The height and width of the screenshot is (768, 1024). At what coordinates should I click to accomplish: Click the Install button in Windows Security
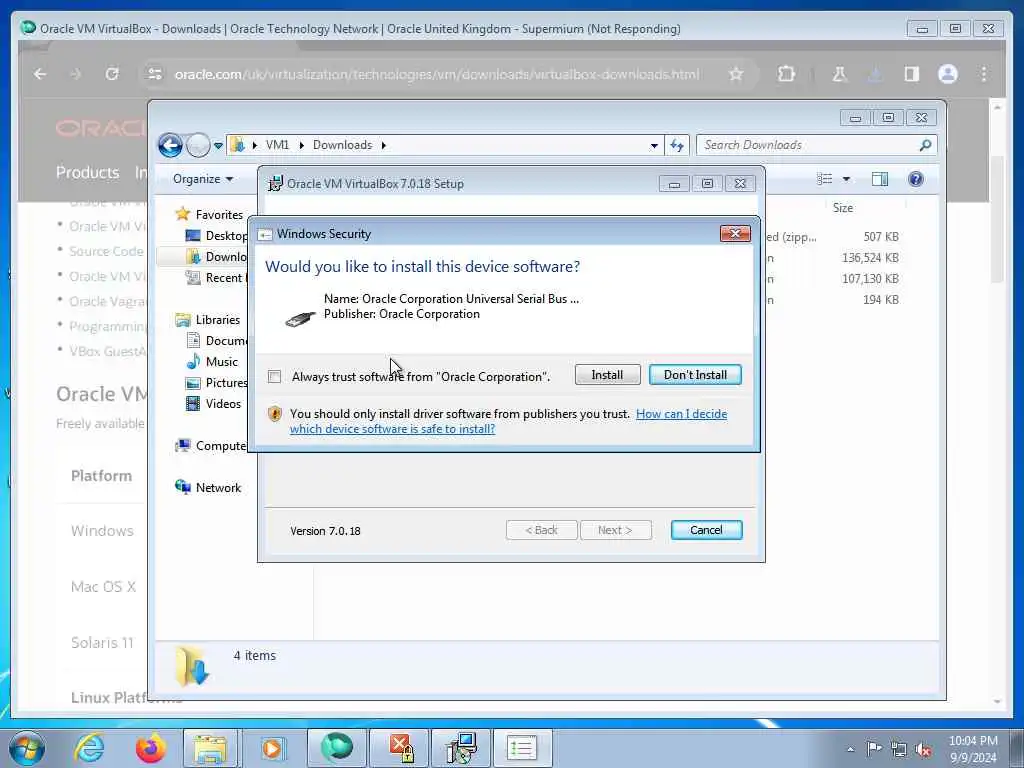[607, 375]
